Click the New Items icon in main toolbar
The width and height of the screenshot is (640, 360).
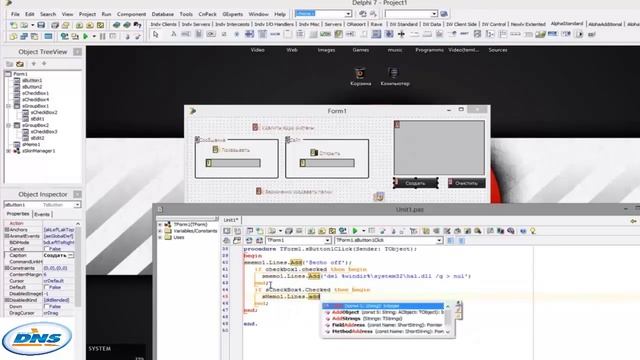[x=14, y=25]
